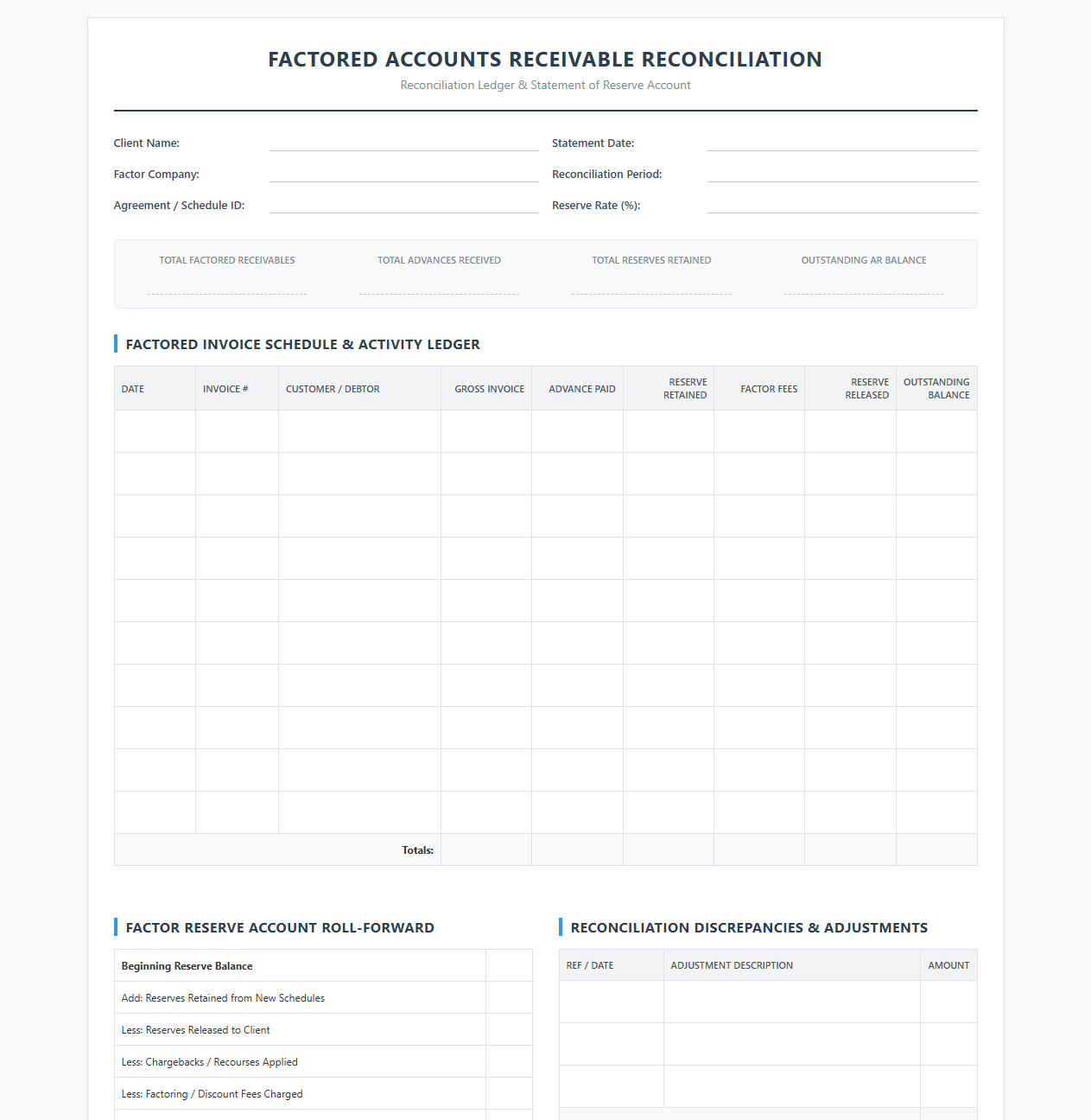Select the CUSTOMER / DEBTOR column header
Viewport: 1091px width, 1120px height.
point(359,389)
